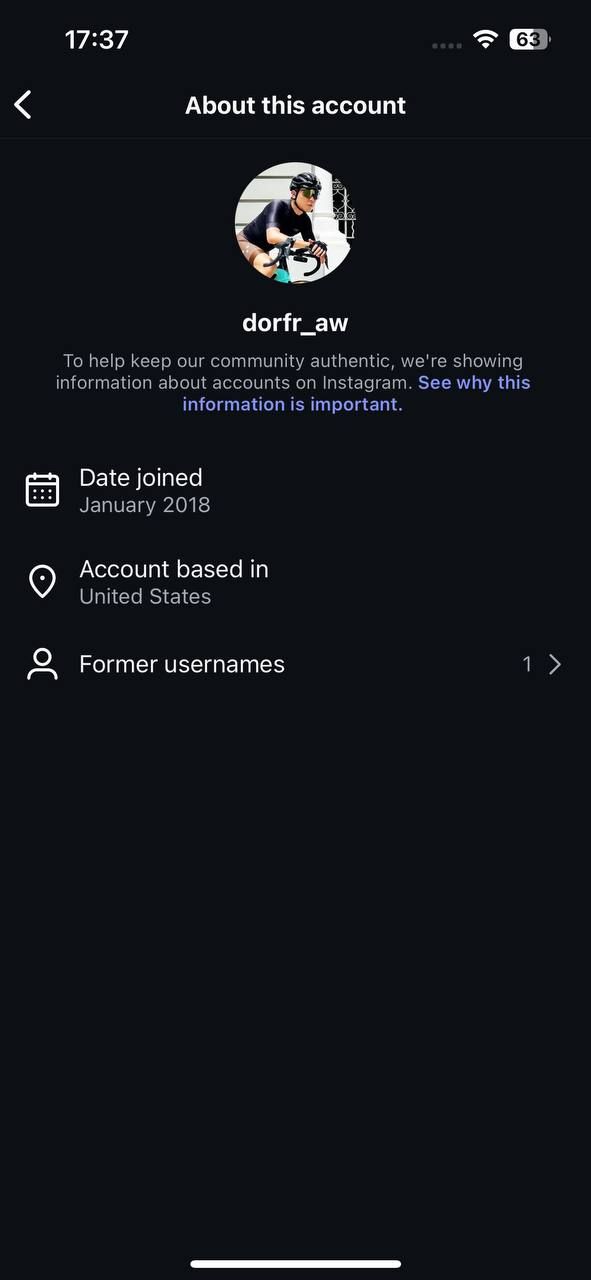591x1280 pixels.
Task: Tap the dorfr_aw username
Action: pyautogui.click(x=295, y=323)
